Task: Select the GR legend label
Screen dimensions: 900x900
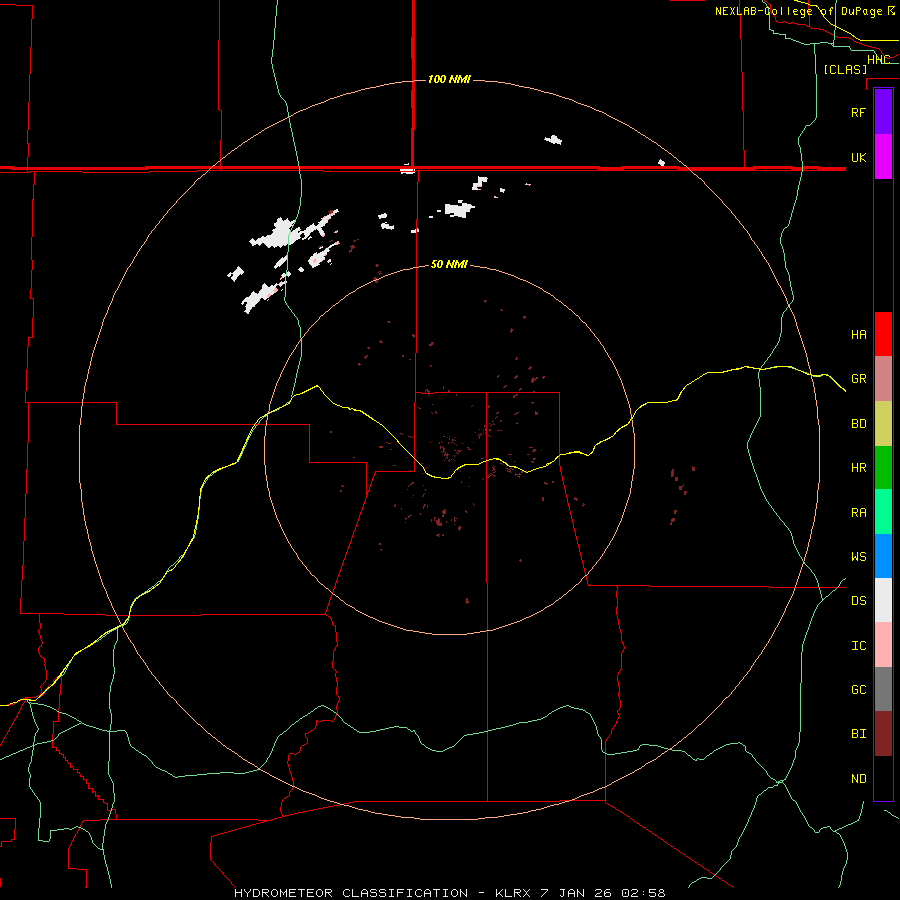Action: [858, 379]
